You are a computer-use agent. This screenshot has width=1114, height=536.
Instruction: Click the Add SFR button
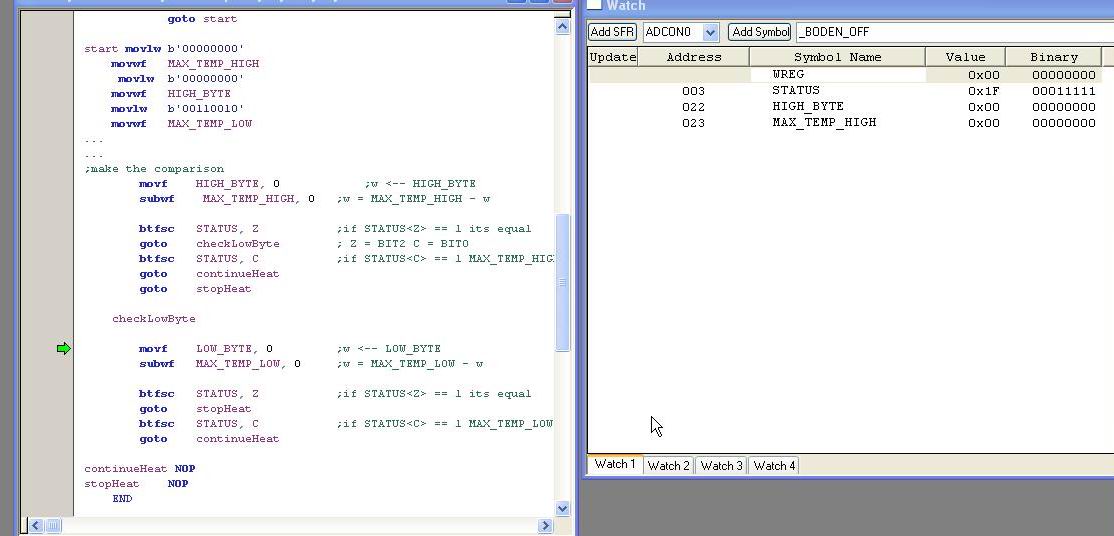612,32
